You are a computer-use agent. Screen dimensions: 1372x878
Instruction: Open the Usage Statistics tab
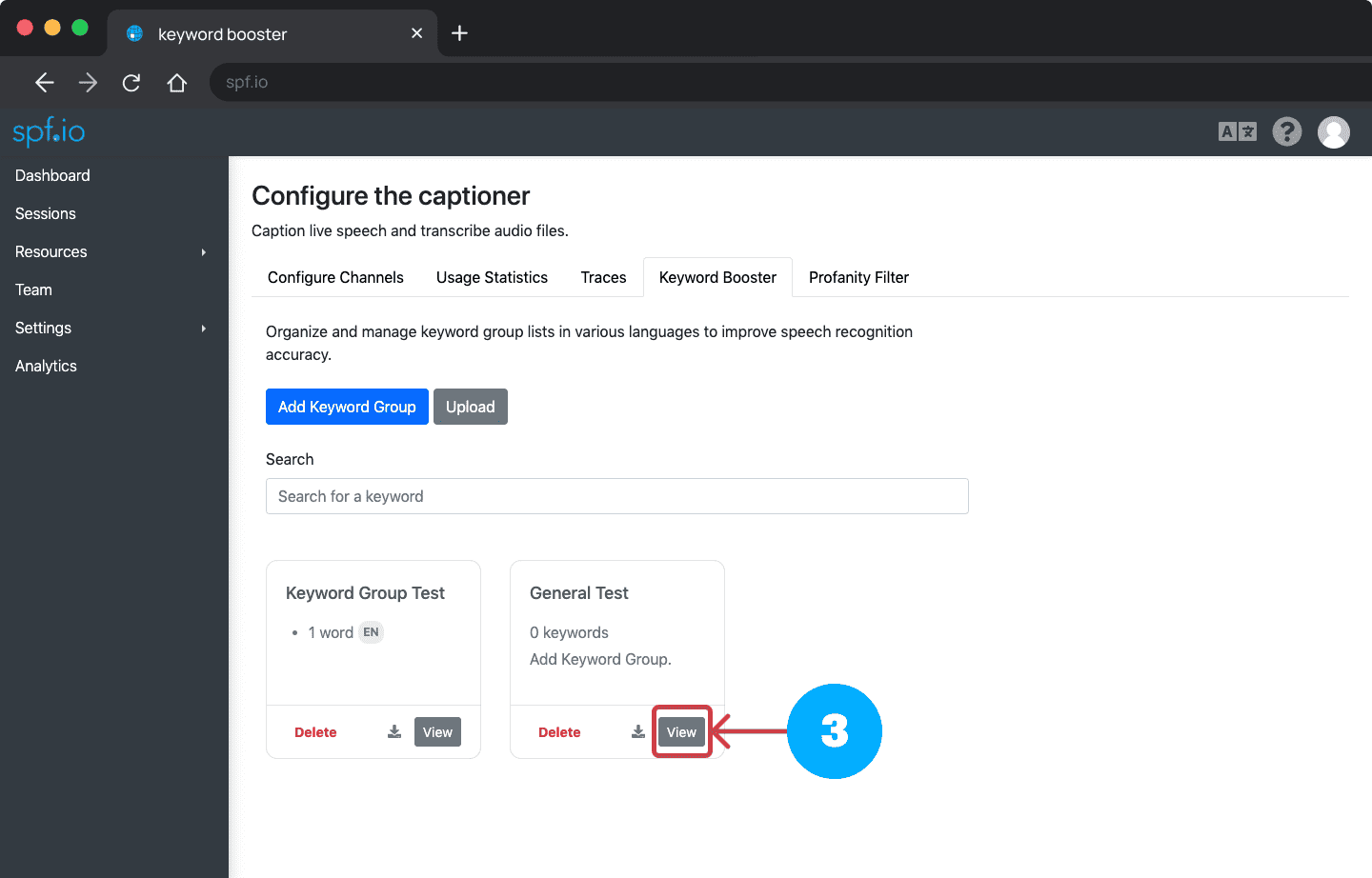pos(492,277)
